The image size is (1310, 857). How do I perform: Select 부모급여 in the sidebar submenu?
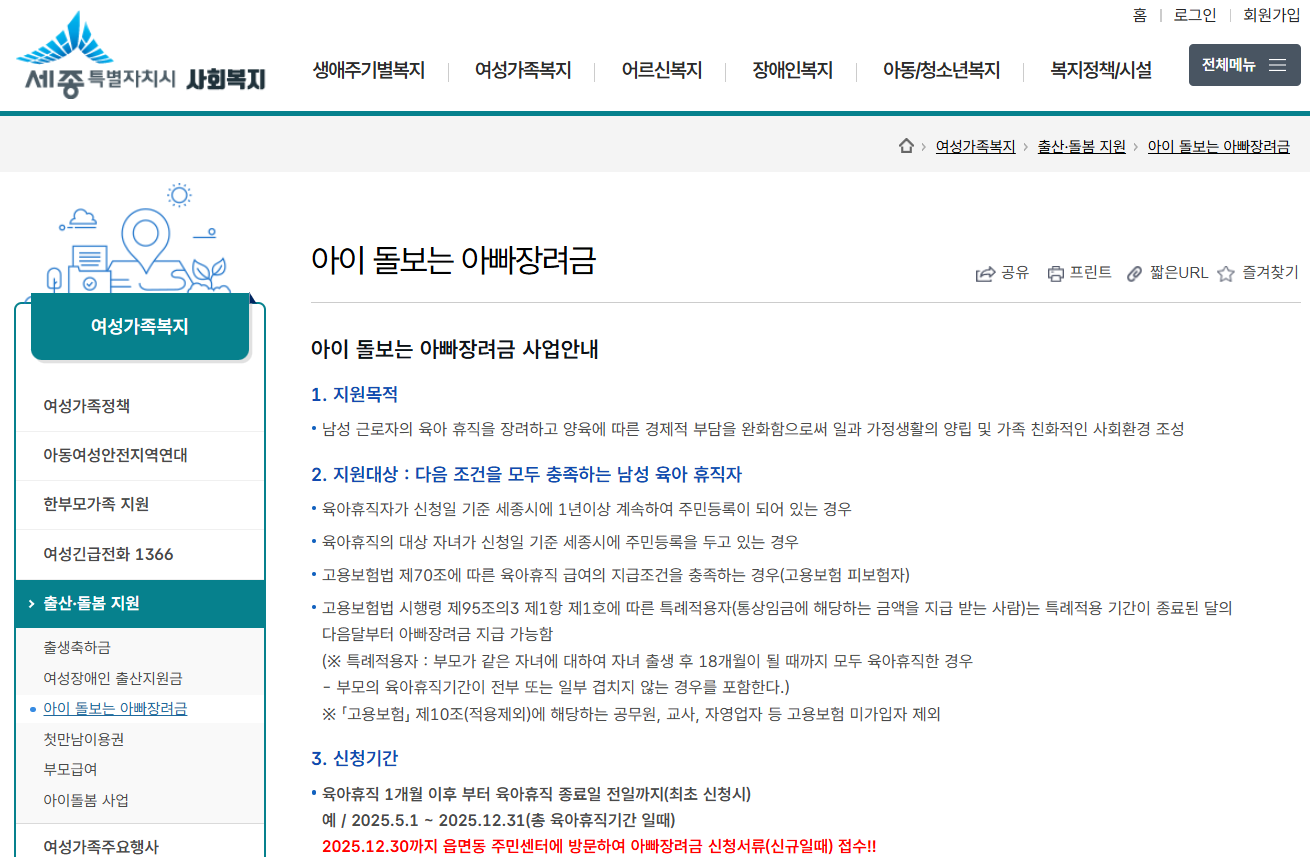70,769
